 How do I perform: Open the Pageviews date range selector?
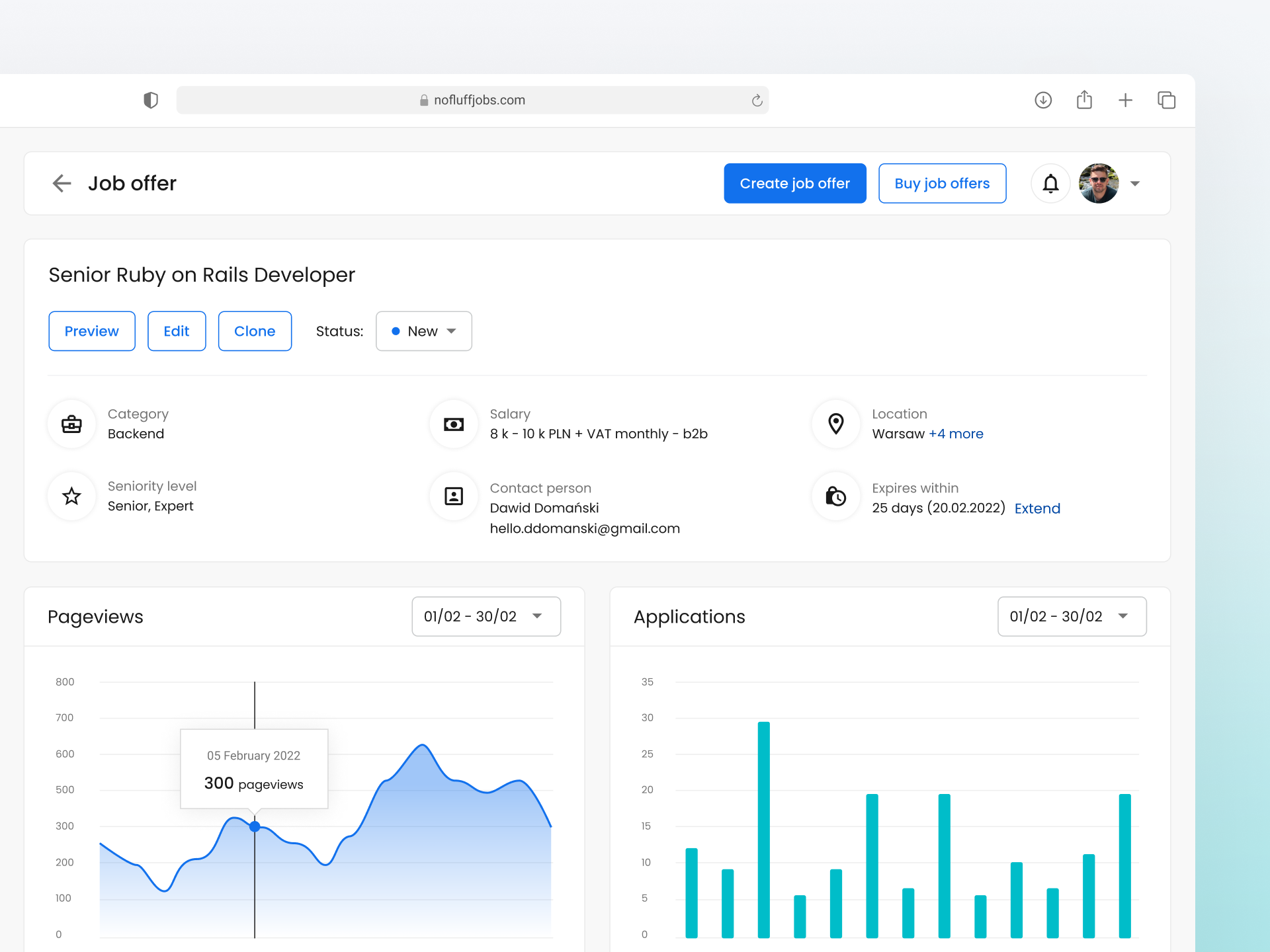click(486, 616)
